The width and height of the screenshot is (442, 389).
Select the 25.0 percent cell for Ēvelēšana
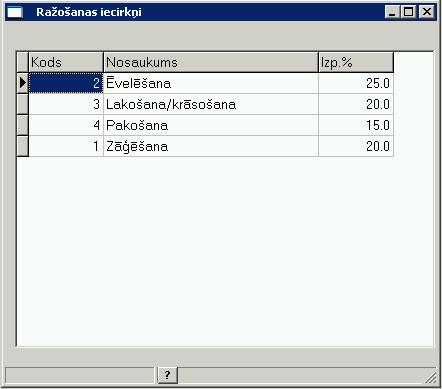coord(356,83)
